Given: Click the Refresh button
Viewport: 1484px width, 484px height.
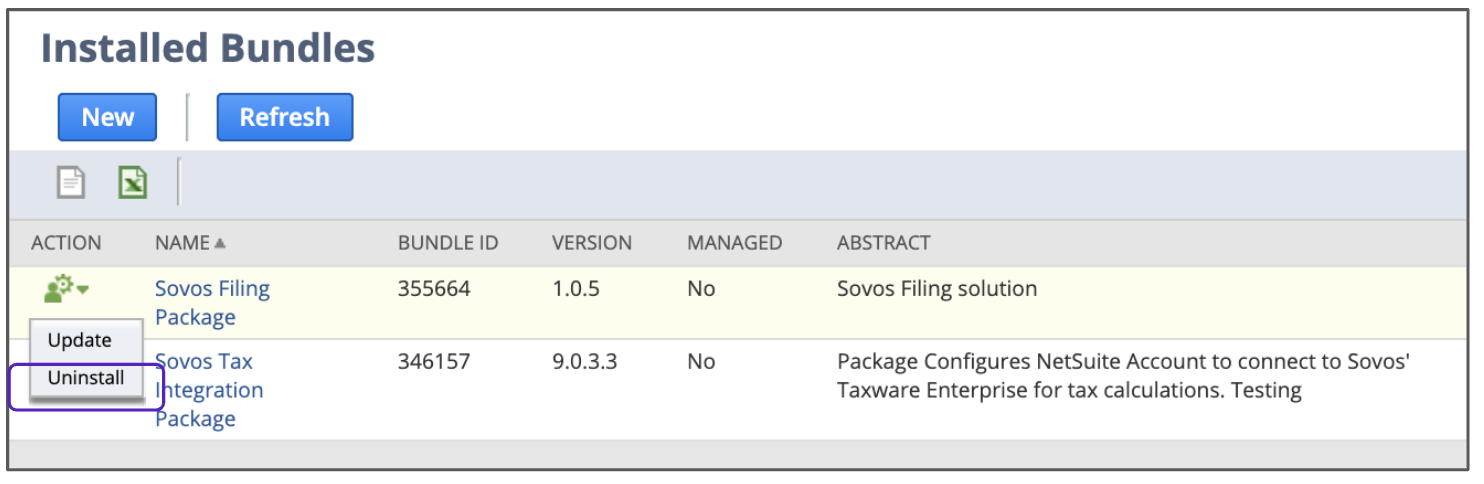Looking at the screenshot, I should click(285, 117).
